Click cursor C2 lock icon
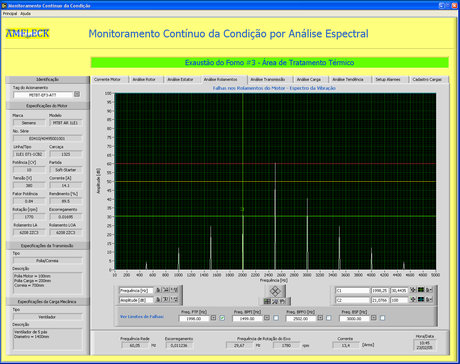Image resolution: width=460 pixels, height=364 pixels. click(429, 299)
